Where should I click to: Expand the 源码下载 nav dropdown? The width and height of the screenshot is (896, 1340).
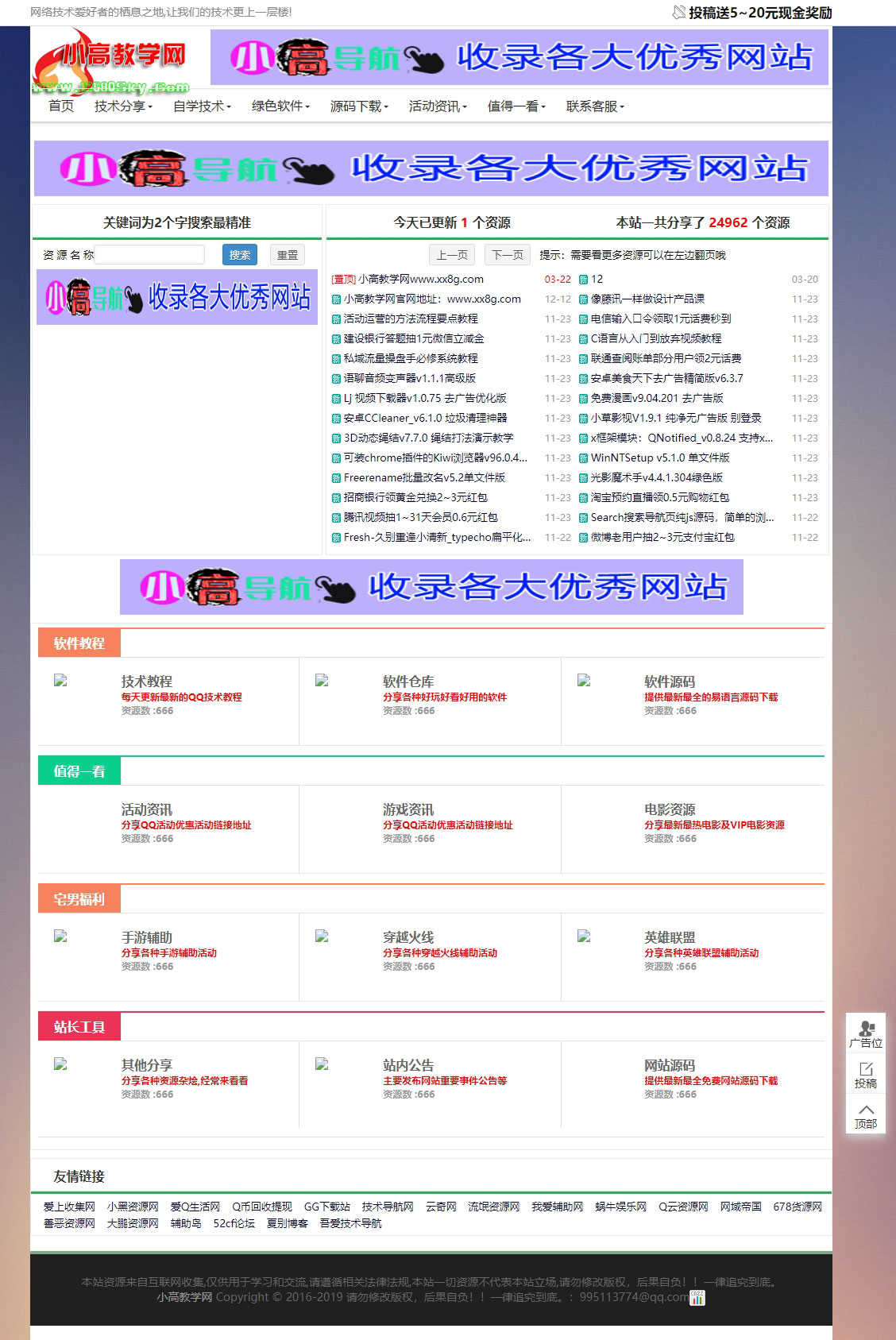[x=359, y=106]
